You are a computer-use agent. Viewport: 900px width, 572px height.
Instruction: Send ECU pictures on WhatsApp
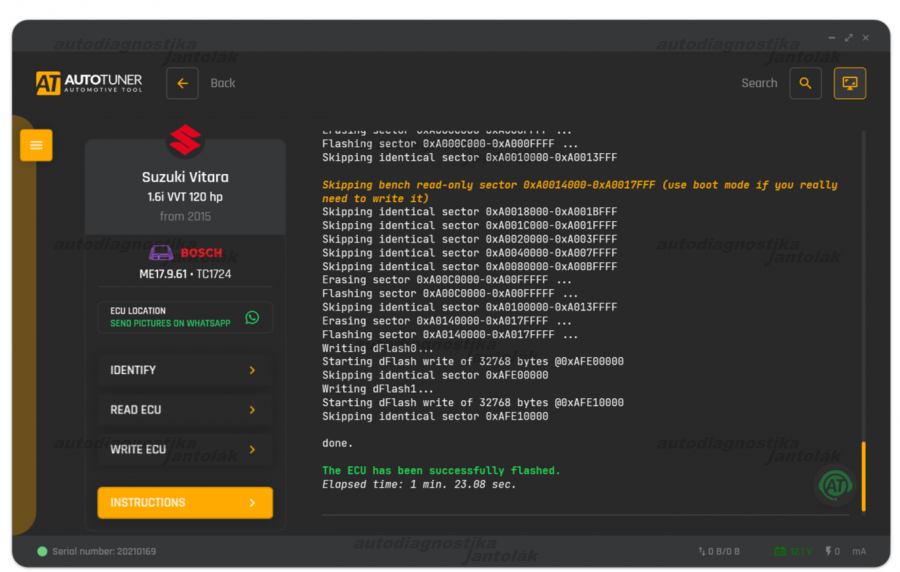pos(185,317)
